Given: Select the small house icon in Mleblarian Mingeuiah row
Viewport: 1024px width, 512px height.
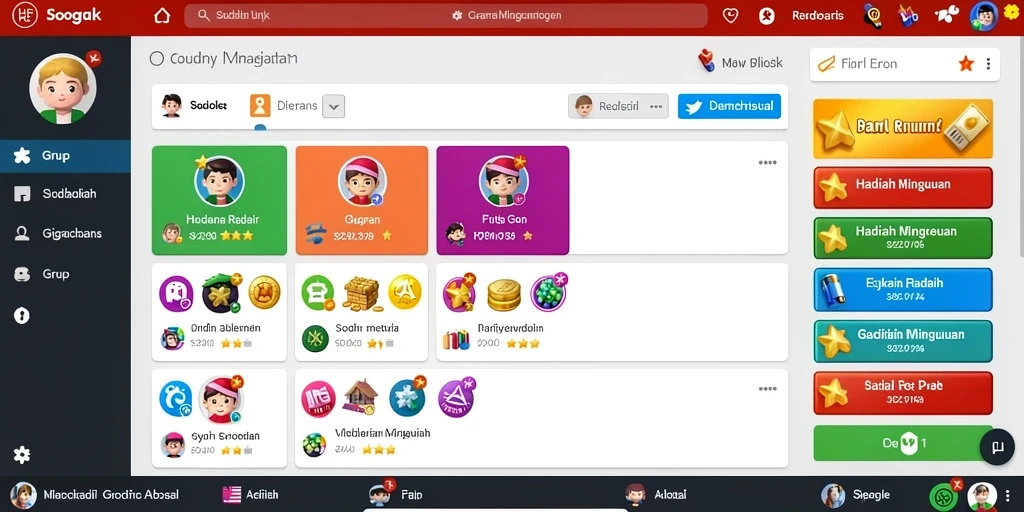Looking at the screenshot, I should pyautogui.click(x=361, y=397).
